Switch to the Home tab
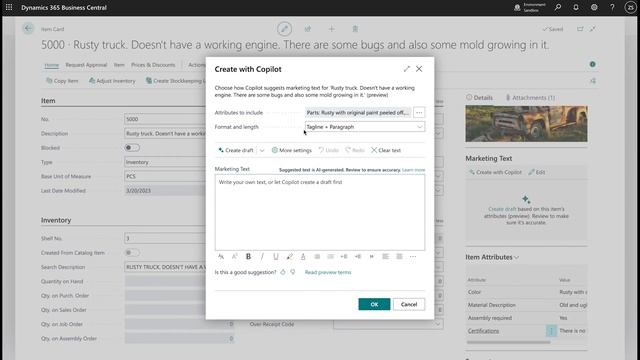This screenshot has height=360, width=640. click(51, 65)
